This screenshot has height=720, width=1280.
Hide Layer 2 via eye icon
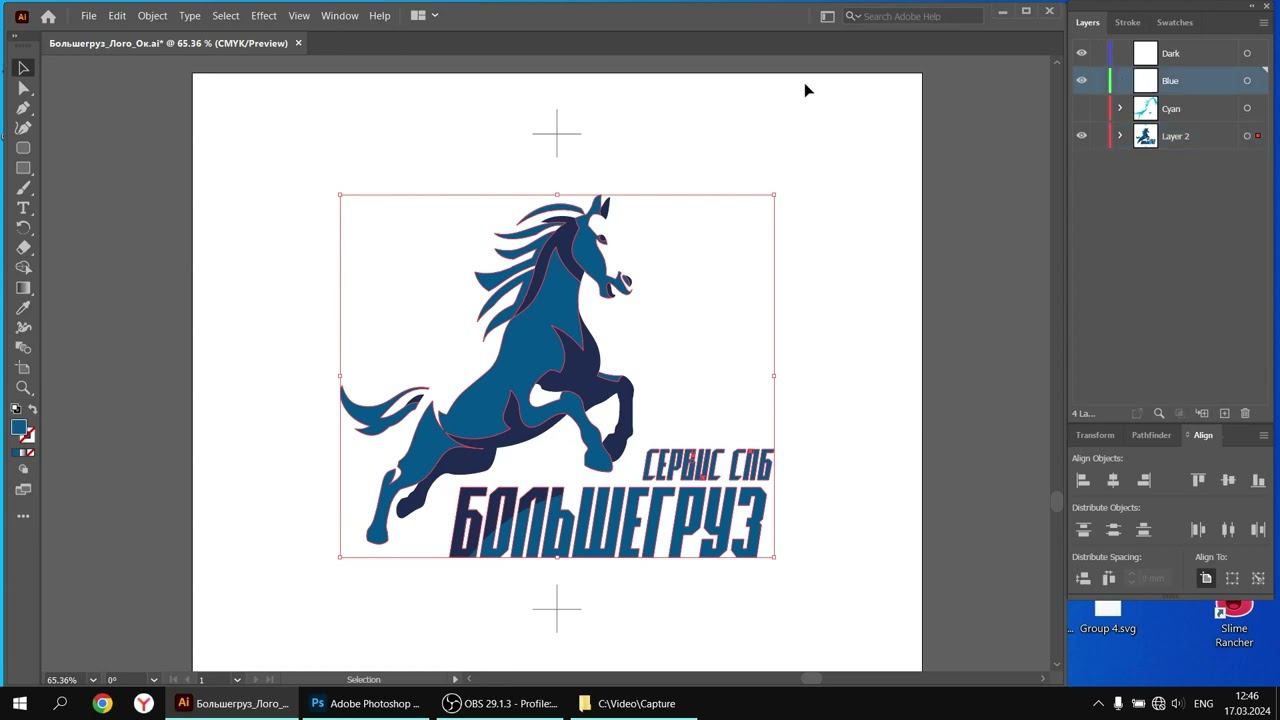1081,135
